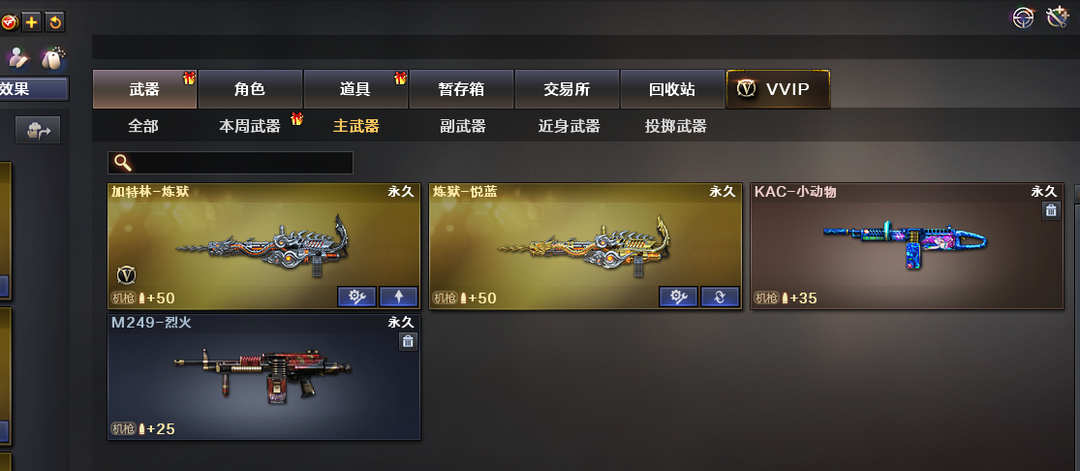This screenshot has width=1080, height=471.
Task: Click the swap arrows icon on 炼狱-悦蓝
Action: point(720,297)
